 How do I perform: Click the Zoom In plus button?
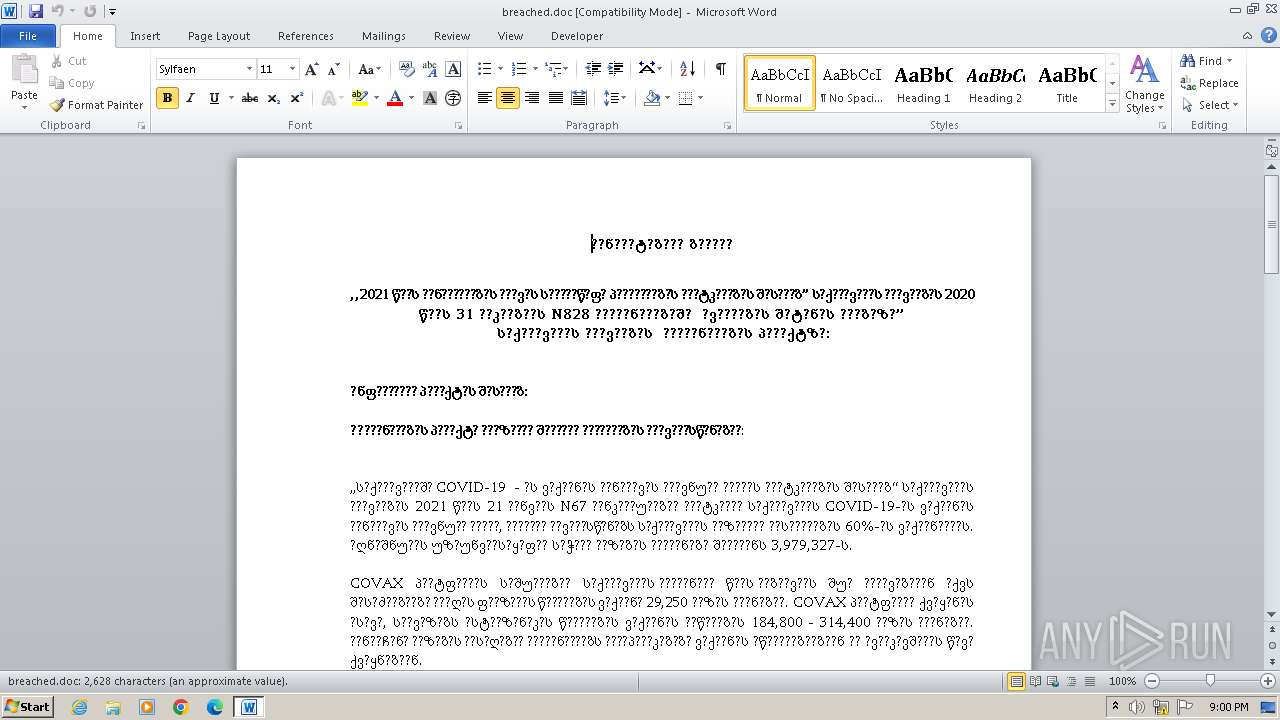click(x=1268, y=681)
